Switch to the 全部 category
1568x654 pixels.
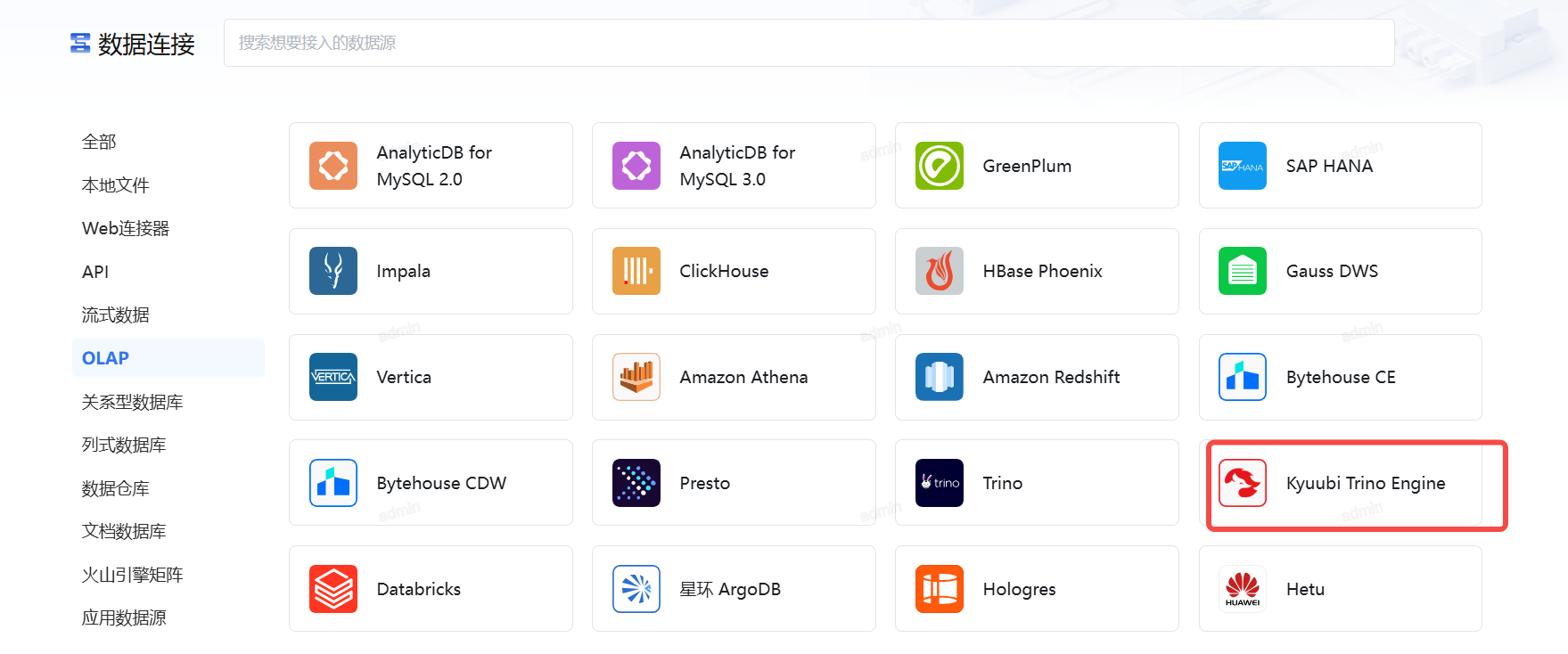99,142
